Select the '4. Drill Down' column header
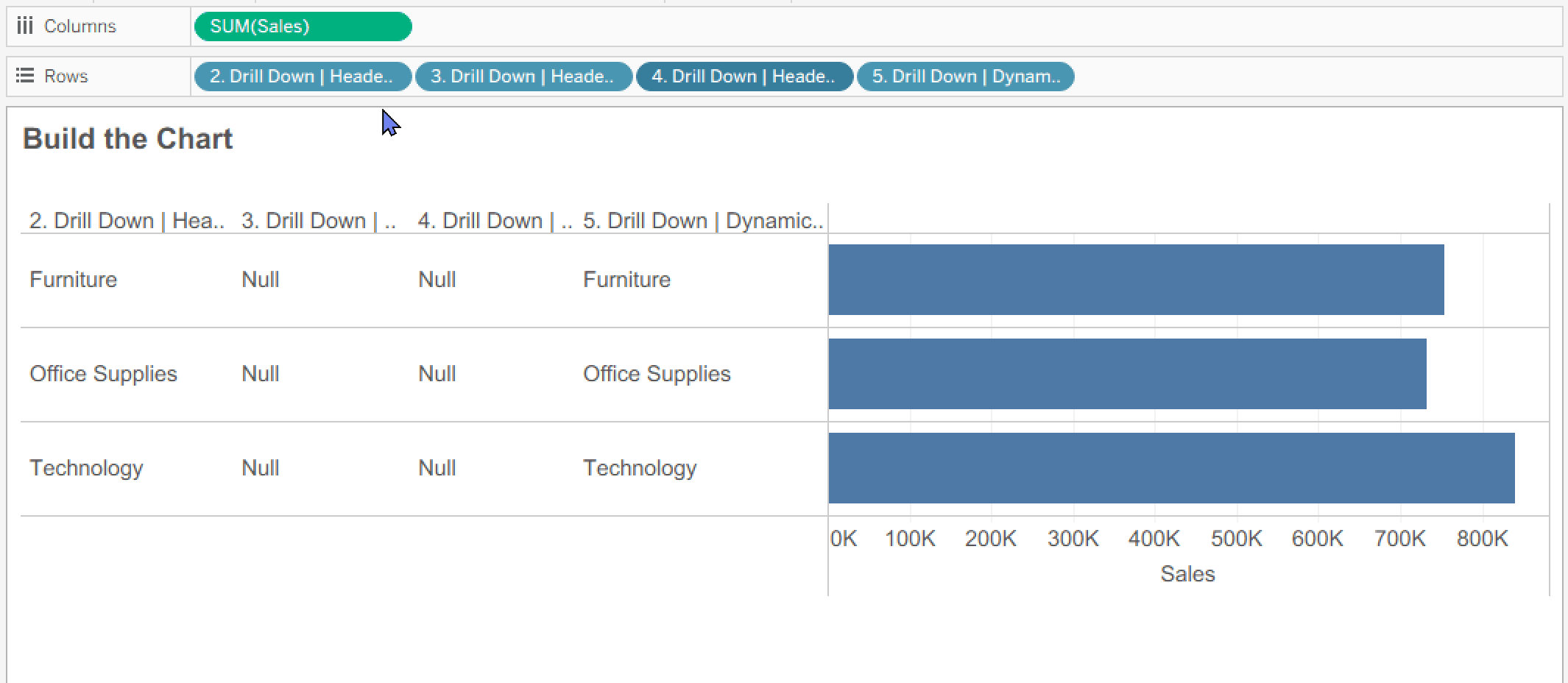Screen dimensions: 1568x683 (x=495, y=221)
